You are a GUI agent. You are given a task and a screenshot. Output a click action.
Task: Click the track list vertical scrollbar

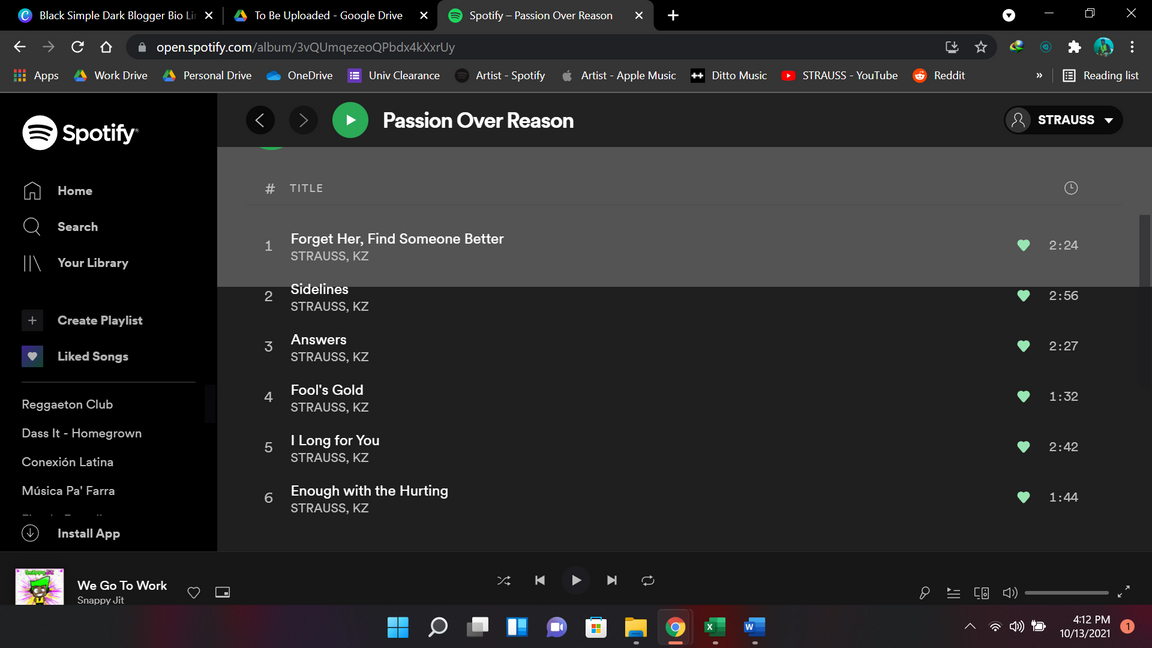pyautogui.click(x=1145, y=251)
